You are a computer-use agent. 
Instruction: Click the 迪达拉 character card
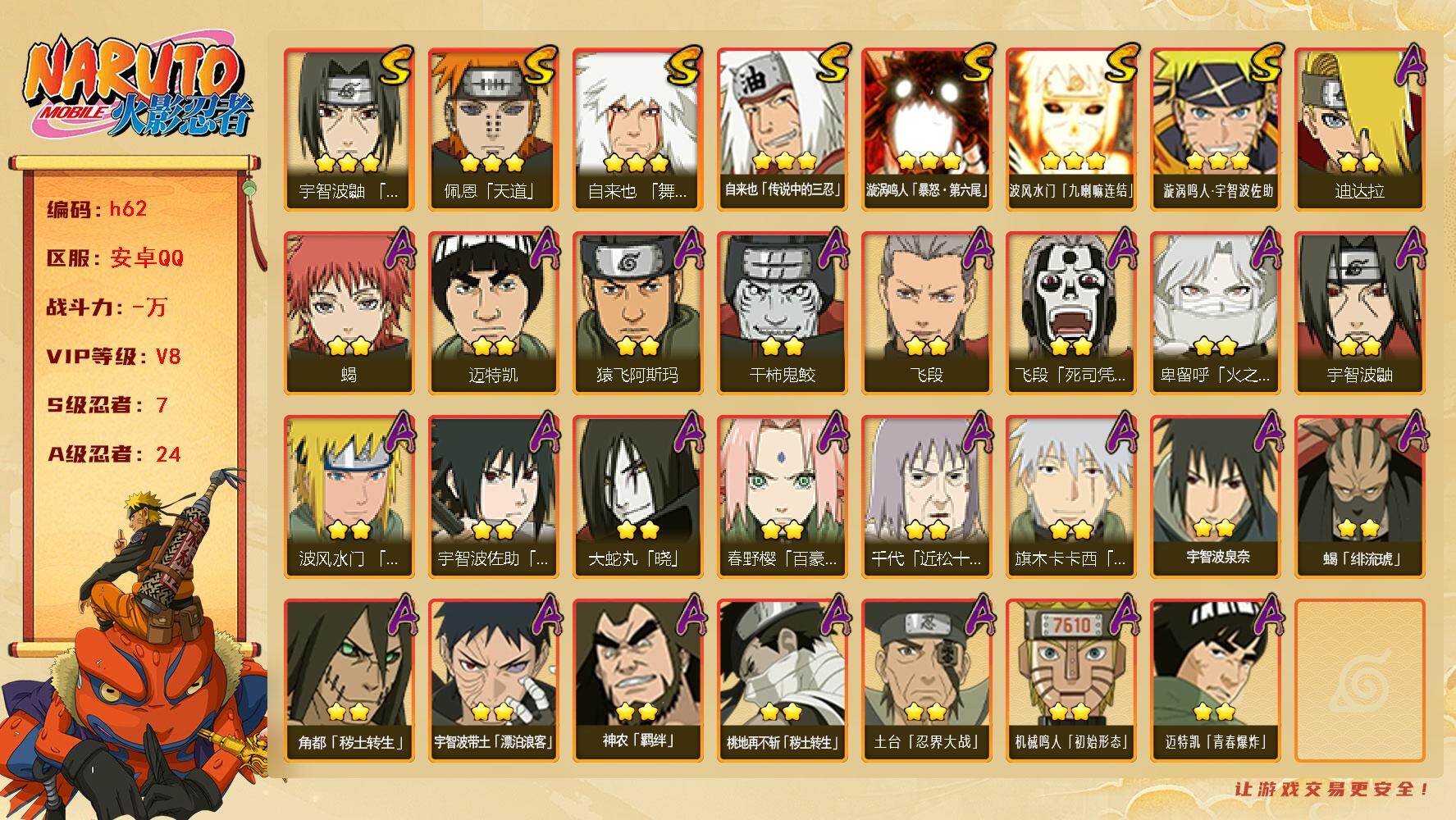coord(1359,130)
